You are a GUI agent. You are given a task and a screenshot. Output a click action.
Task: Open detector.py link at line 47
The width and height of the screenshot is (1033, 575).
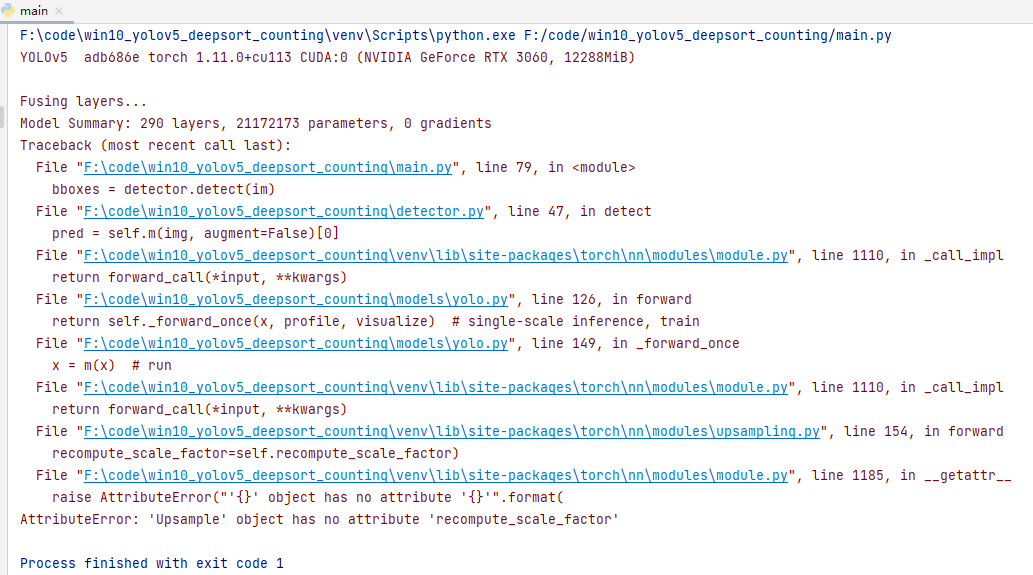284,211
